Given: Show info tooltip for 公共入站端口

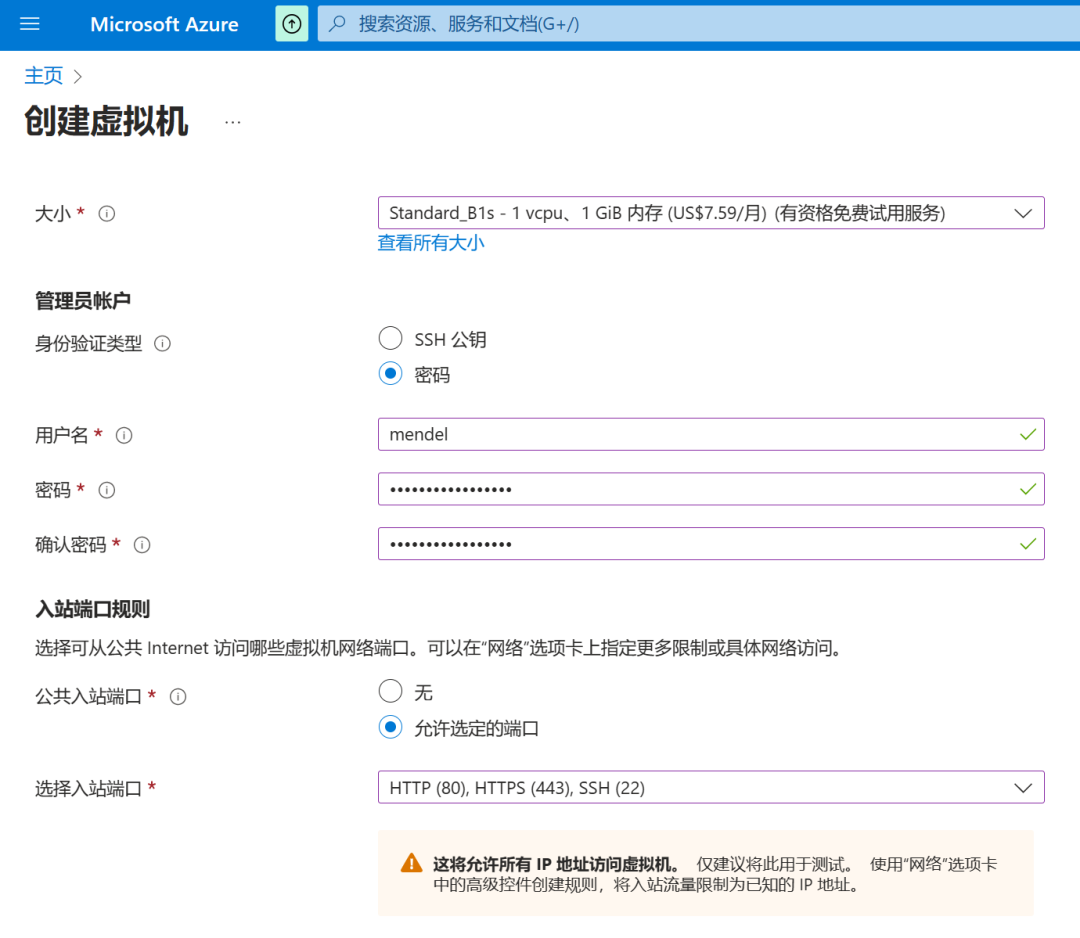Looking at the screenshot, I should [178, 697].
